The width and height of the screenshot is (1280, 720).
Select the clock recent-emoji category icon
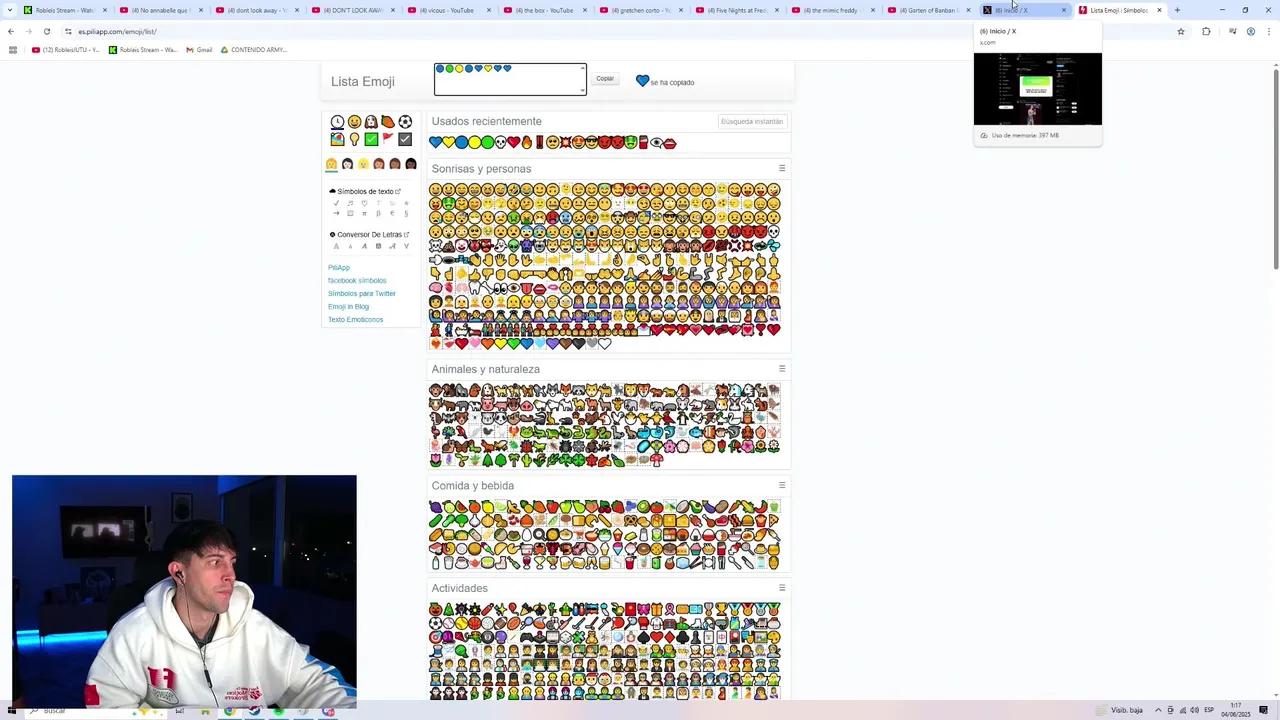click(x=337, y=122)
